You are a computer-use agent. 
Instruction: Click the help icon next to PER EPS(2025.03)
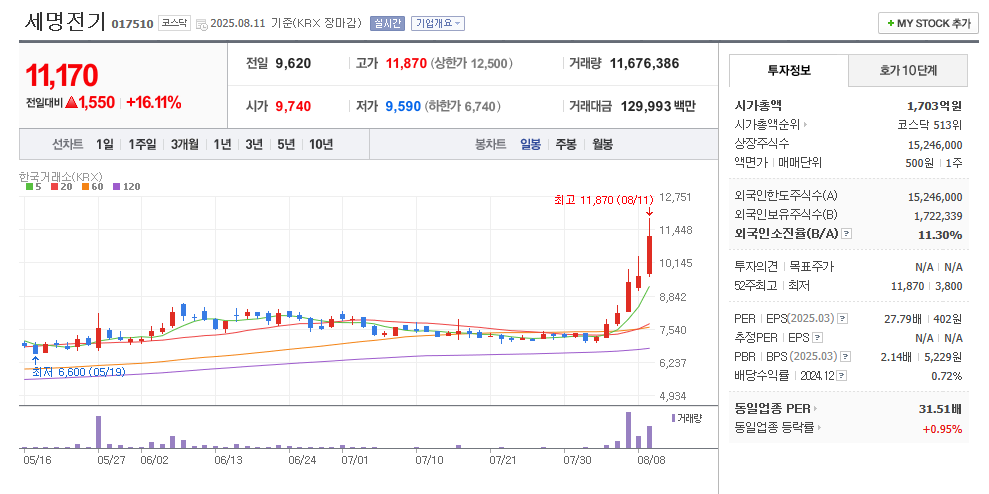click(843, 318)
